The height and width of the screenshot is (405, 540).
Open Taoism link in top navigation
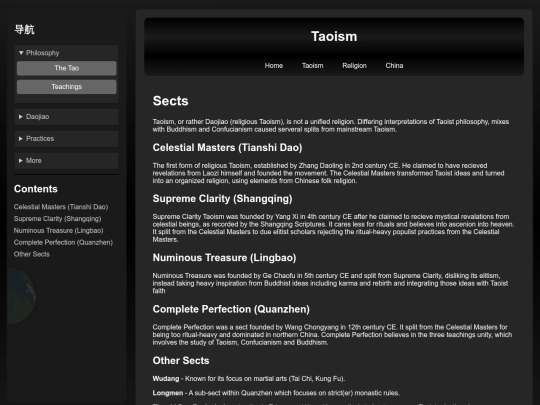[x=313, y=65]
